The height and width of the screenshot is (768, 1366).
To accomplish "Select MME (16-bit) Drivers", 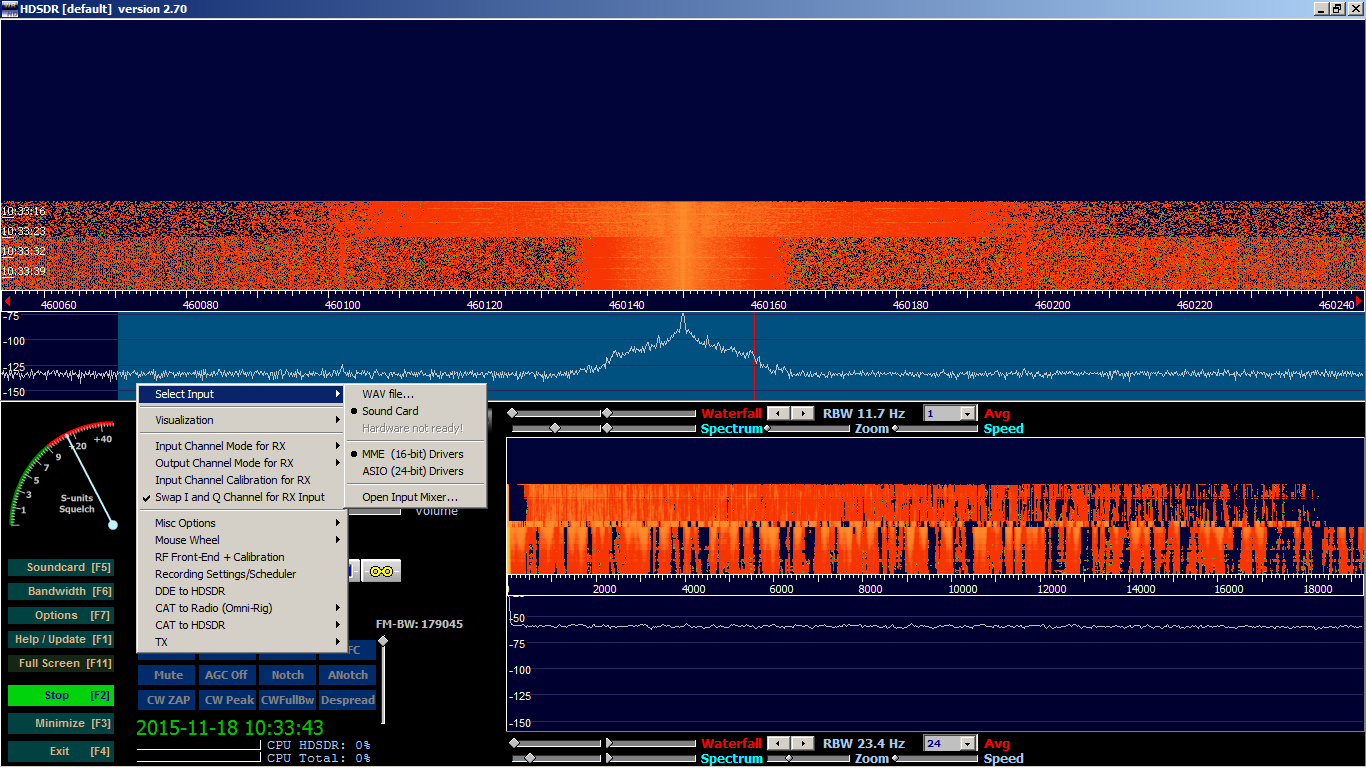I will pyautogui.click(x=415, y=454).
